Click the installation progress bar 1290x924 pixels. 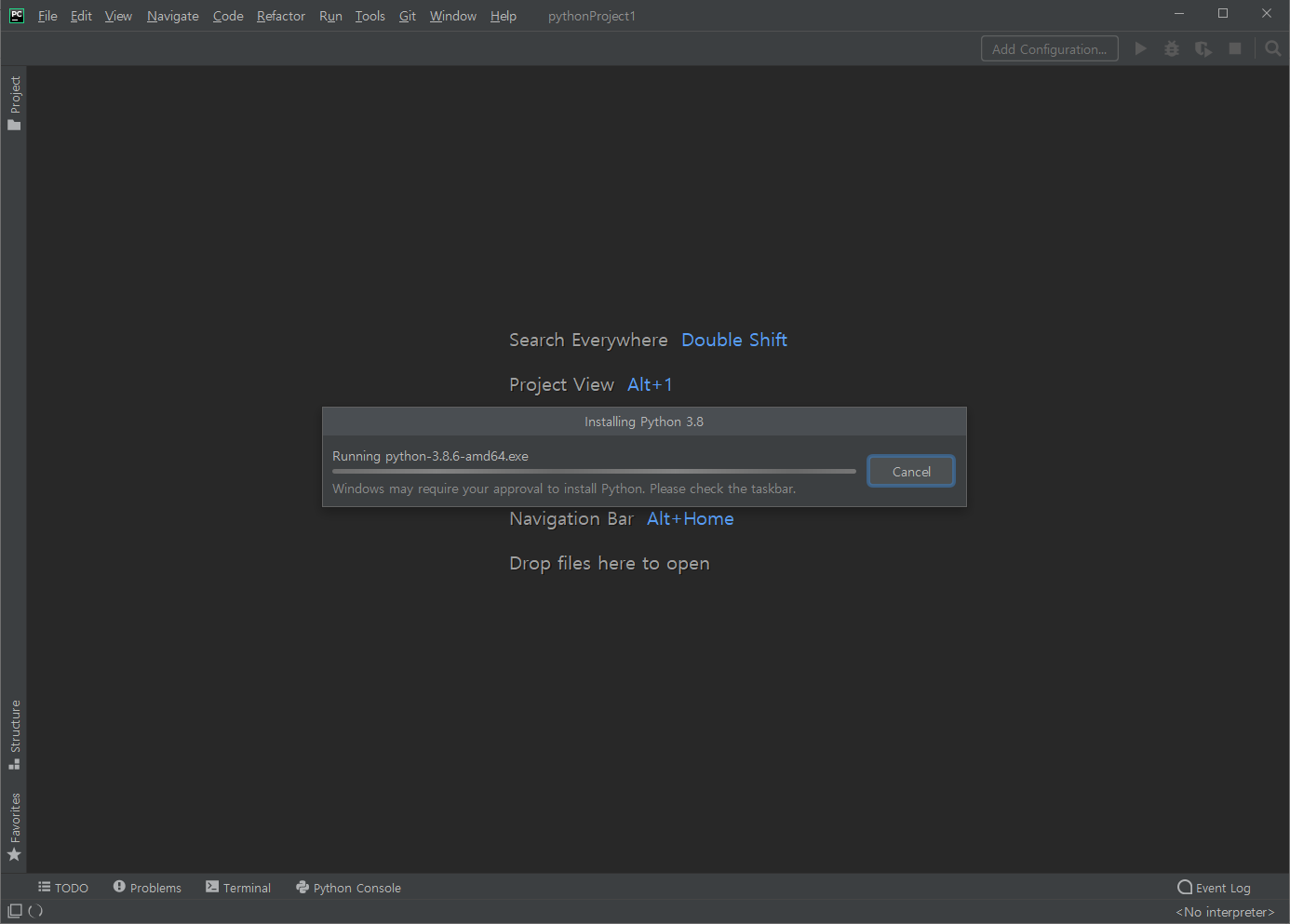point(594,472)
